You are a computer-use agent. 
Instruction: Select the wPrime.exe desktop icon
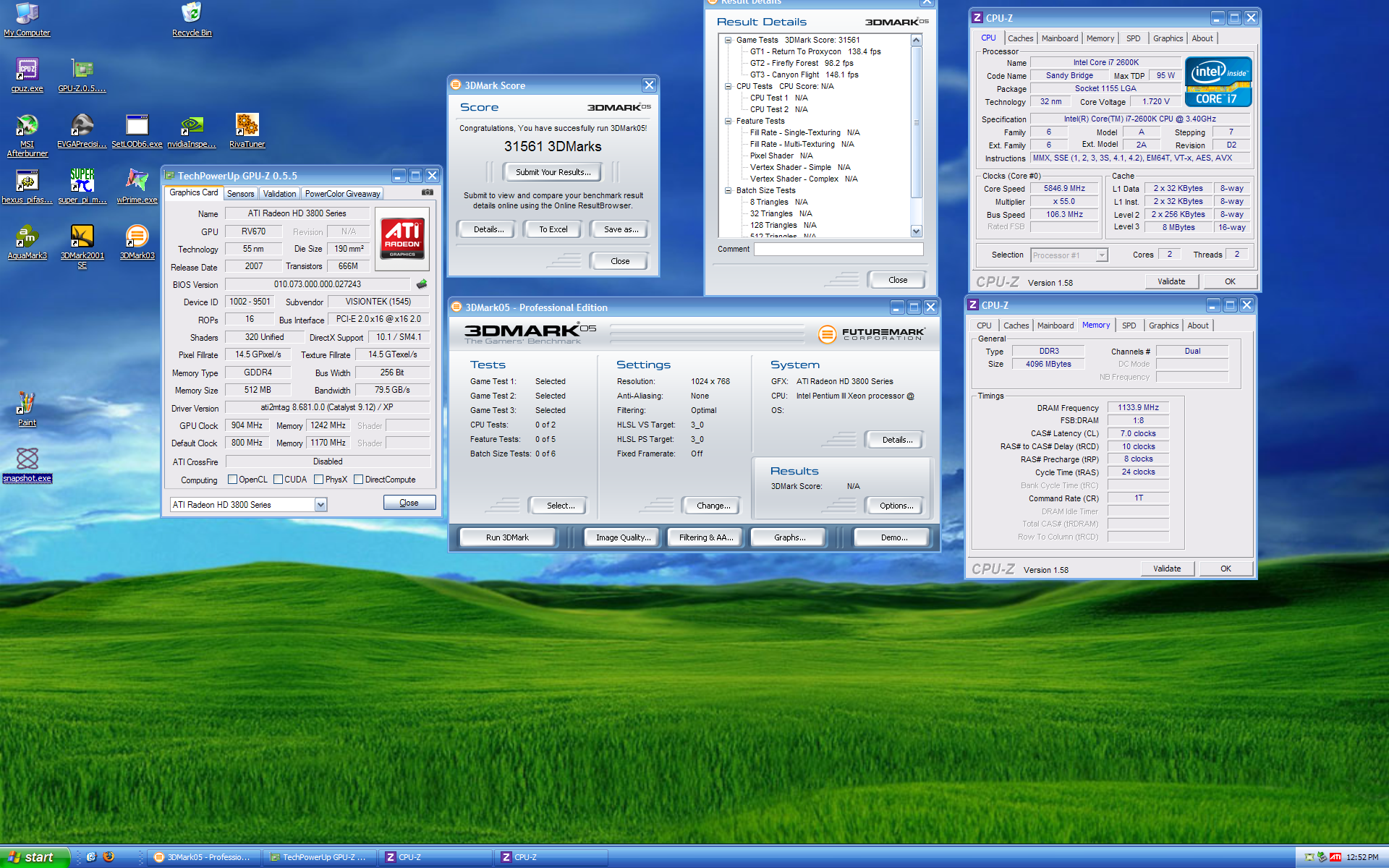click(x=137, y=186)
